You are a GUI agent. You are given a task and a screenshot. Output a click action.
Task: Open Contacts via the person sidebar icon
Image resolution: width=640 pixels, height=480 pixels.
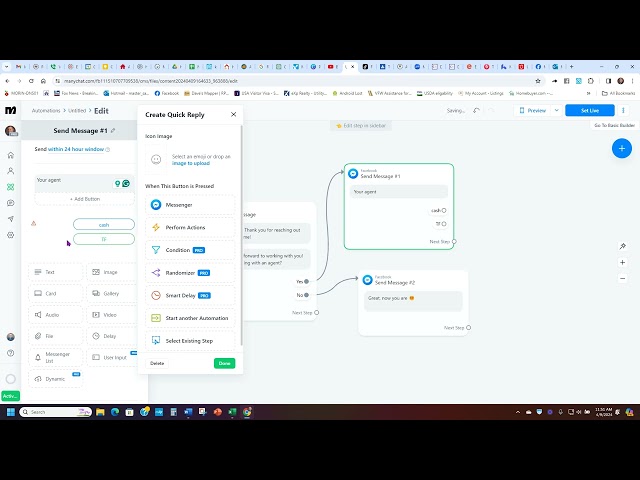coord(11,171)
